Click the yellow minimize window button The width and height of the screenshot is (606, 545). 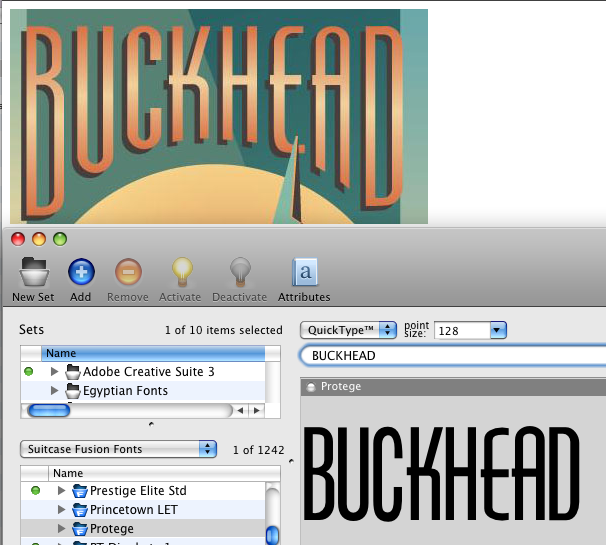39,239
